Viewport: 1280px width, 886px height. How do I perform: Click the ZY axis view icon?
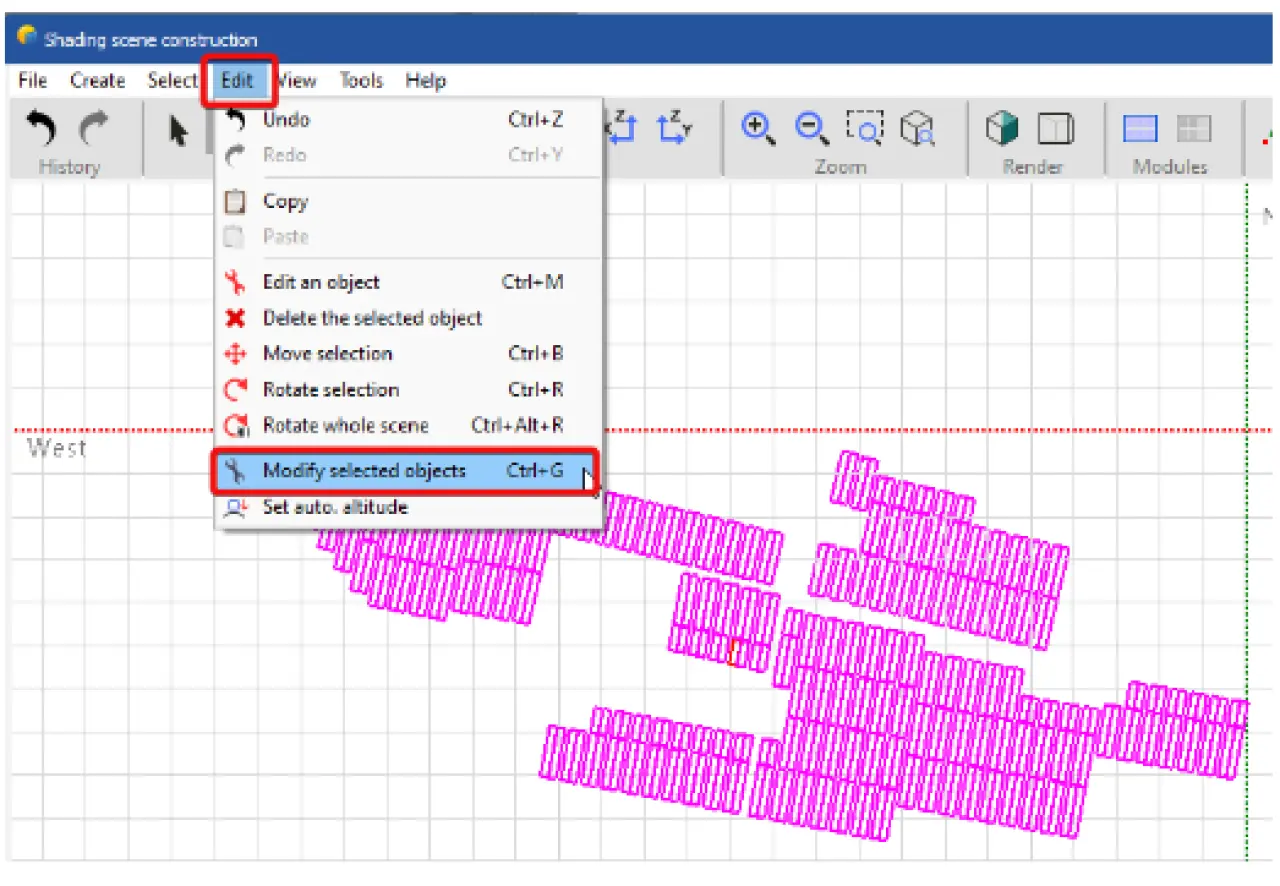point(673,127)
